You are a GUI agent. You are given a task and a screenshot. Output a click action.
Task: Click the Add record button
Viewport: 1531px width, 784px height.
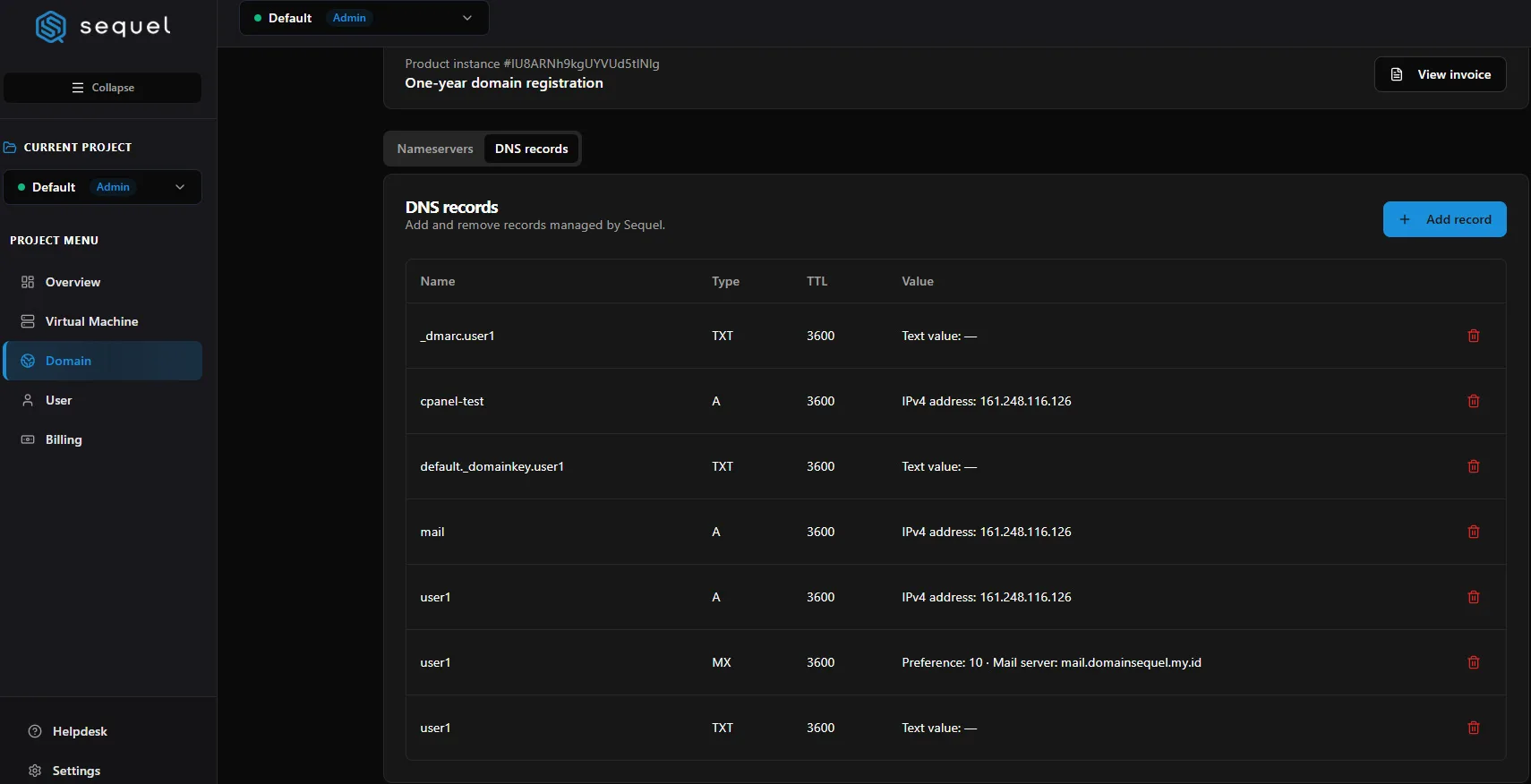[x=1444, y=219]
